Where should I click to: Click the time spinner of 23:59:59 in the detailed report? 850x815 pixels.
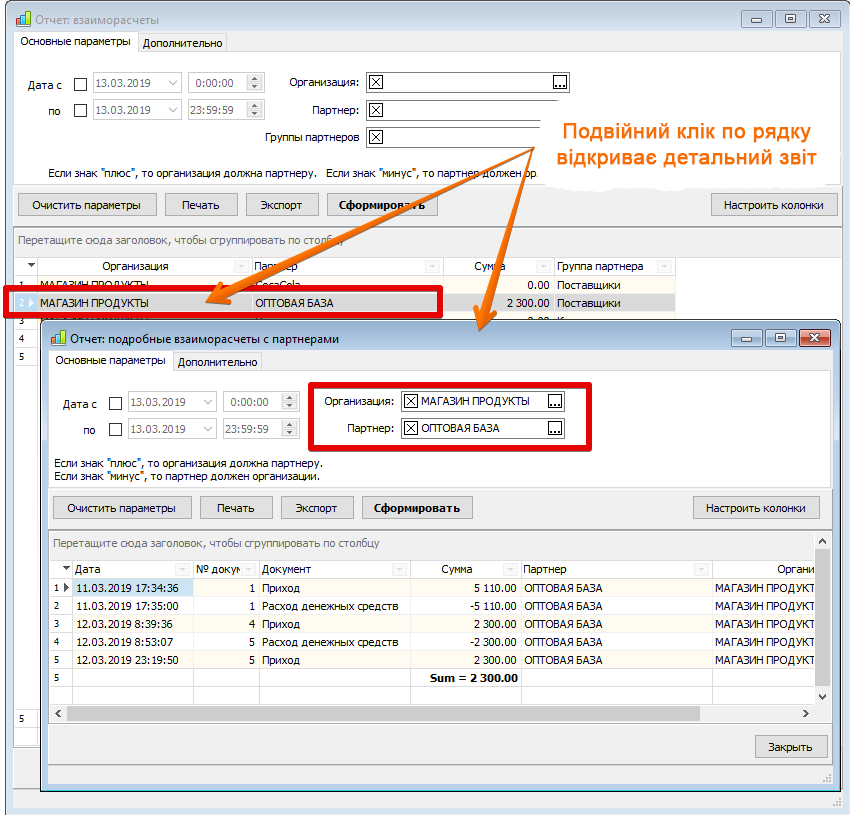[x=289, y=429]
